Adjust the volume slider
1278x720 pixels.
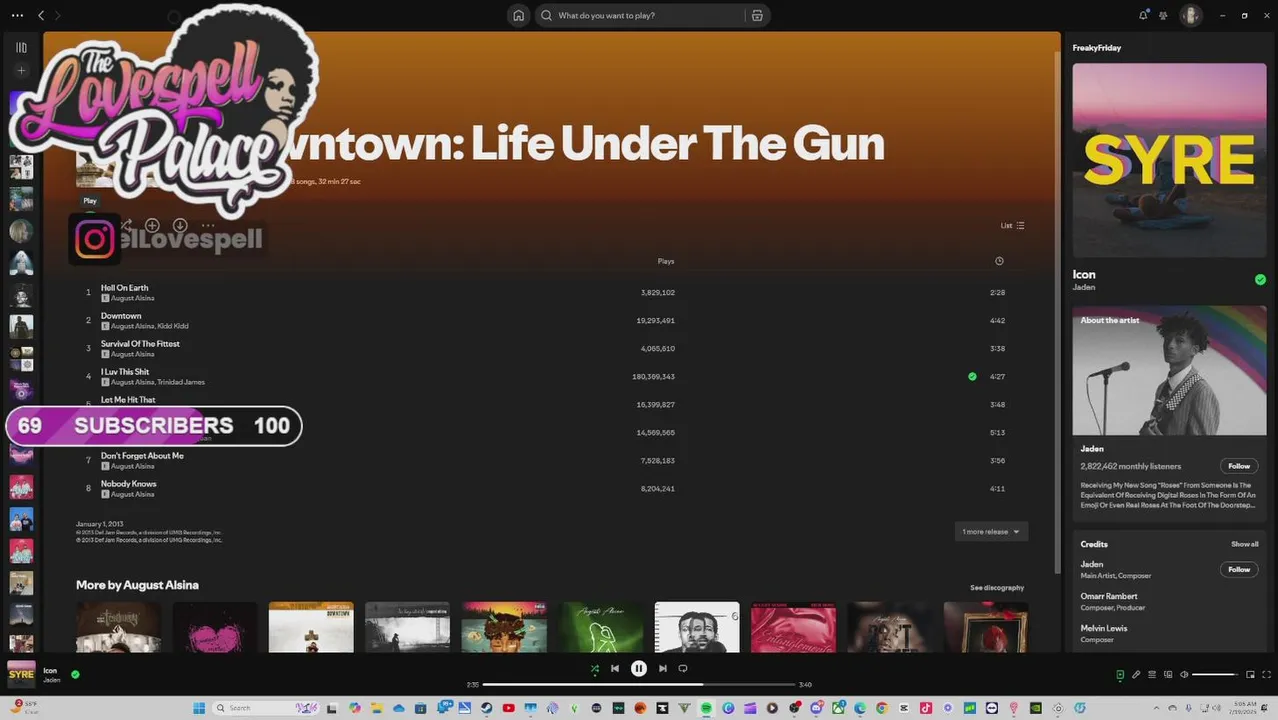point(1215,675)
